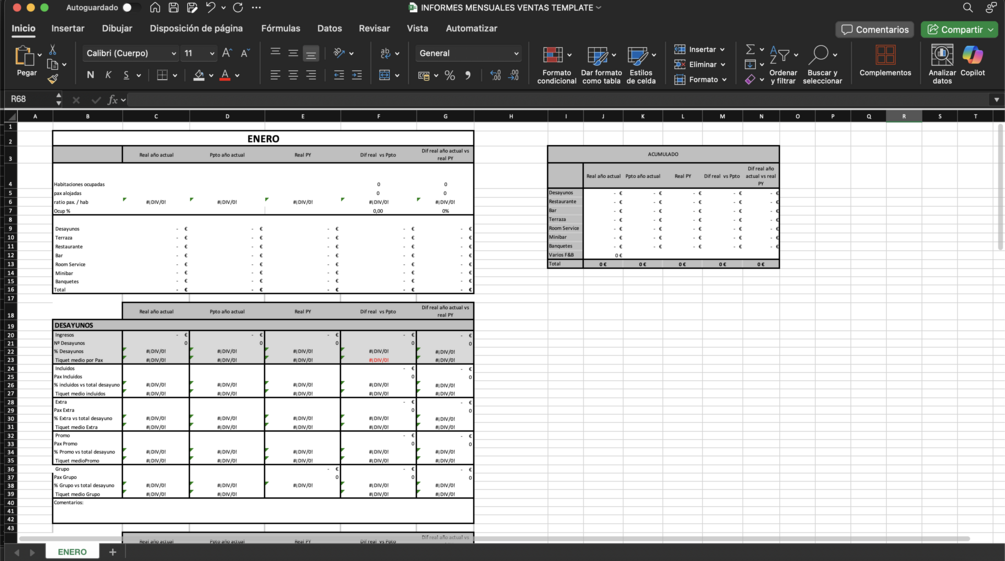The image size is (1005, 561).
Task: Click the Pegar (paste) icon
Action: pyautogui.click(x=25, y=56)
